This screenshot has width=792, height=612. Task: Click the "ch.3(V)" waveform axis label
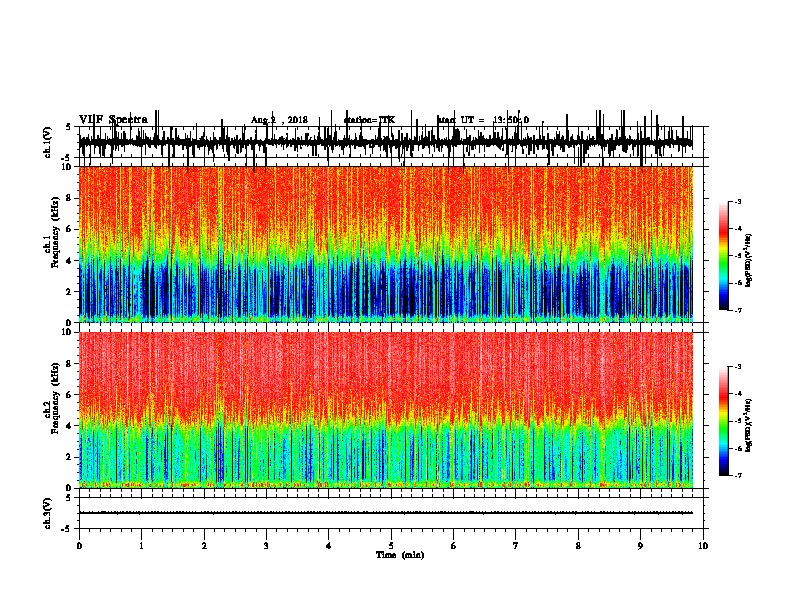48,514
